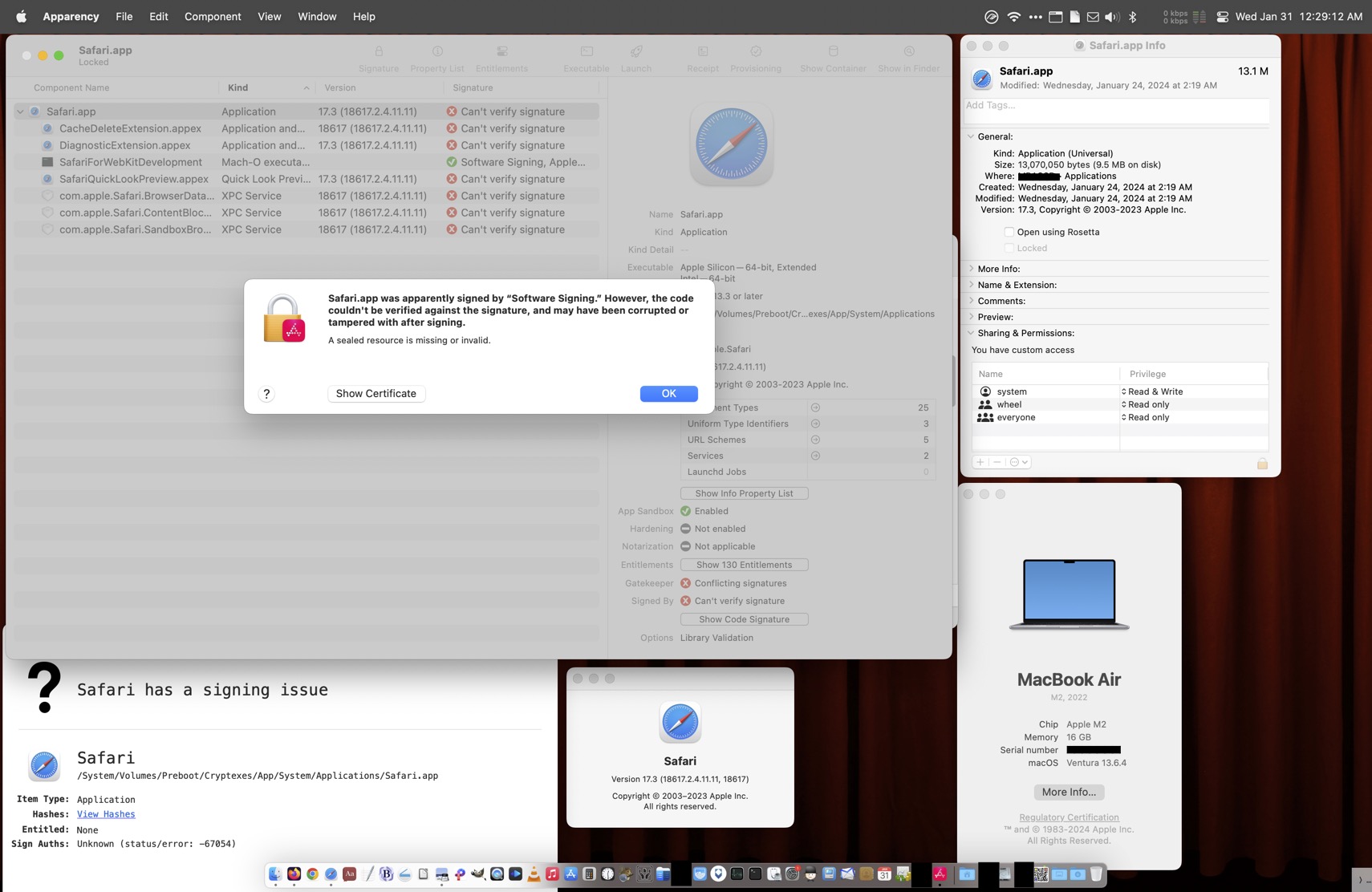
Task: Open the Window menu
Action: click(317, 16)
